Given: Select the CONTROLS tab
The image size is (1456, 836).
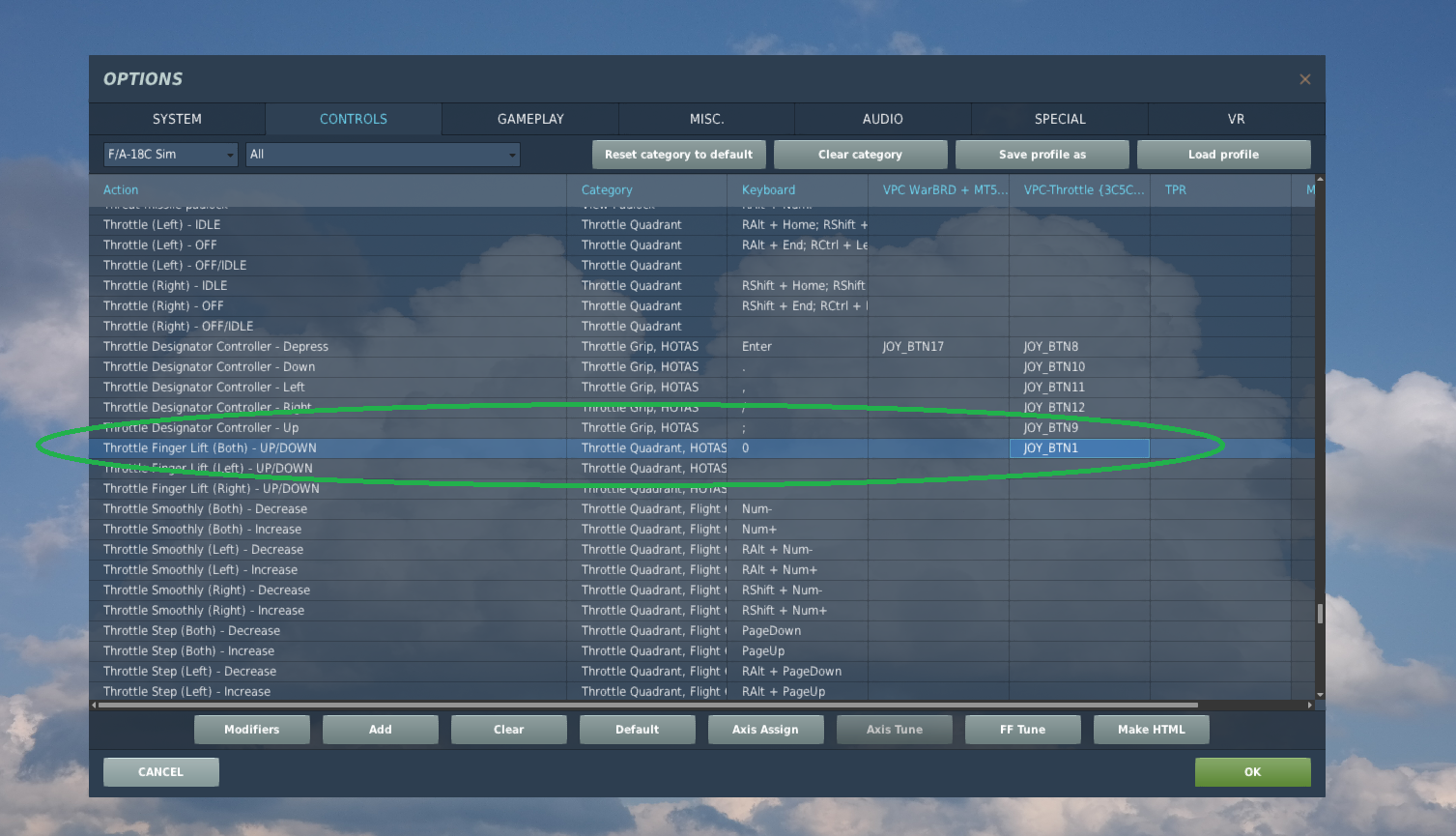Looking at the screenshot, I should tap(354, 119).
